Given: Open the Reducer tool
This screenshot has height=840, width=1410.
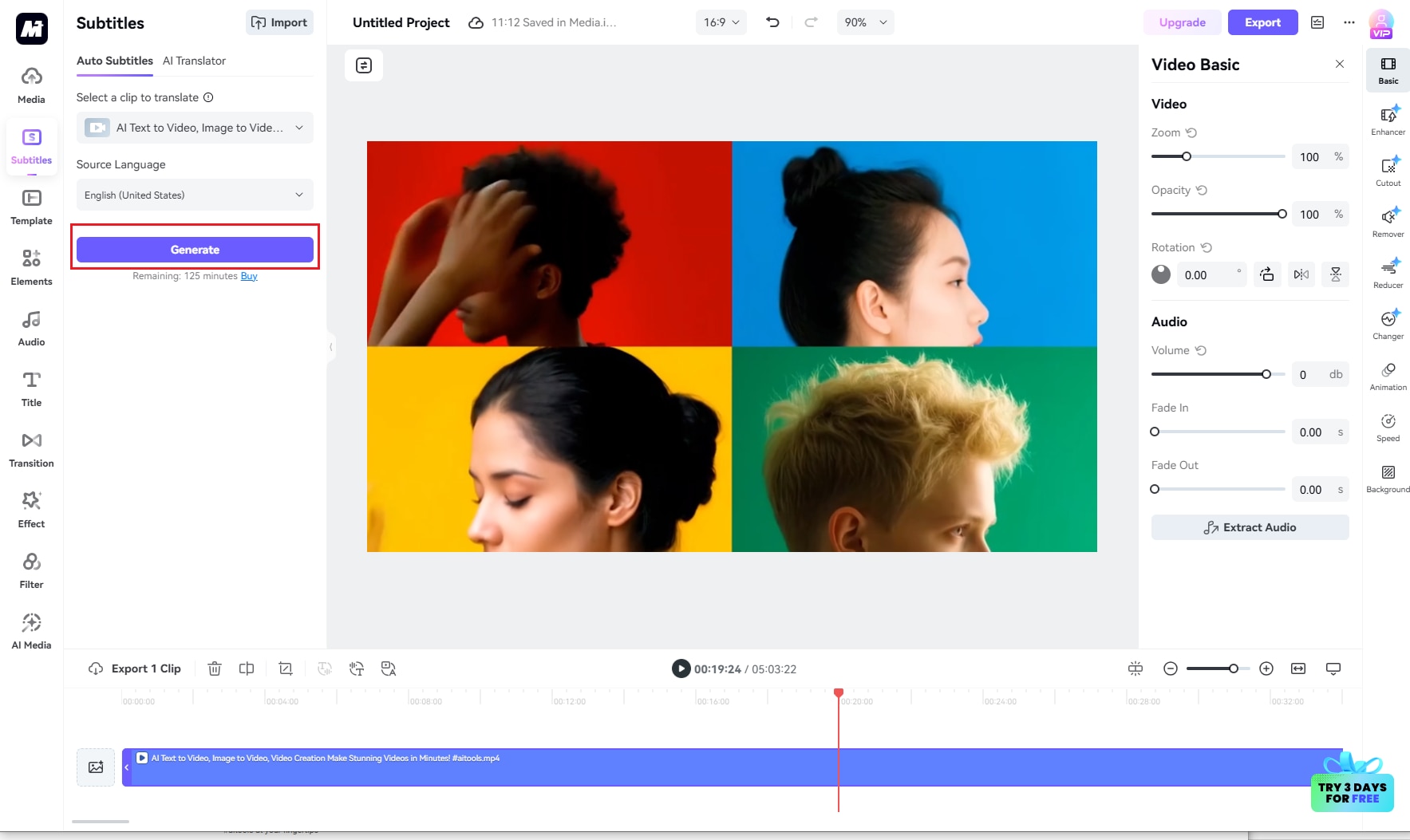Looking at the screenshot, I should (1388, 274).
